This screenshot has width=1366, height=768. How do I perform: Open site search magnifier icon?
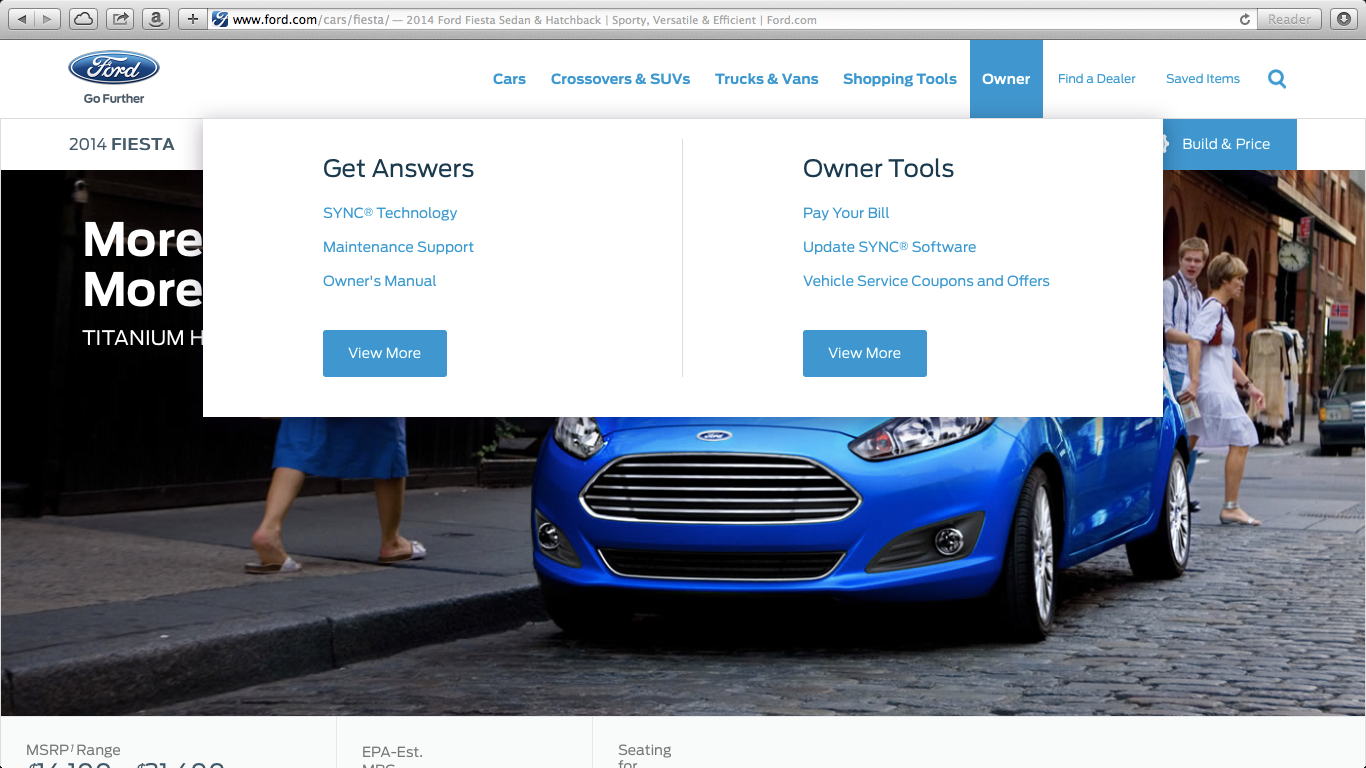click(1277, 79)
